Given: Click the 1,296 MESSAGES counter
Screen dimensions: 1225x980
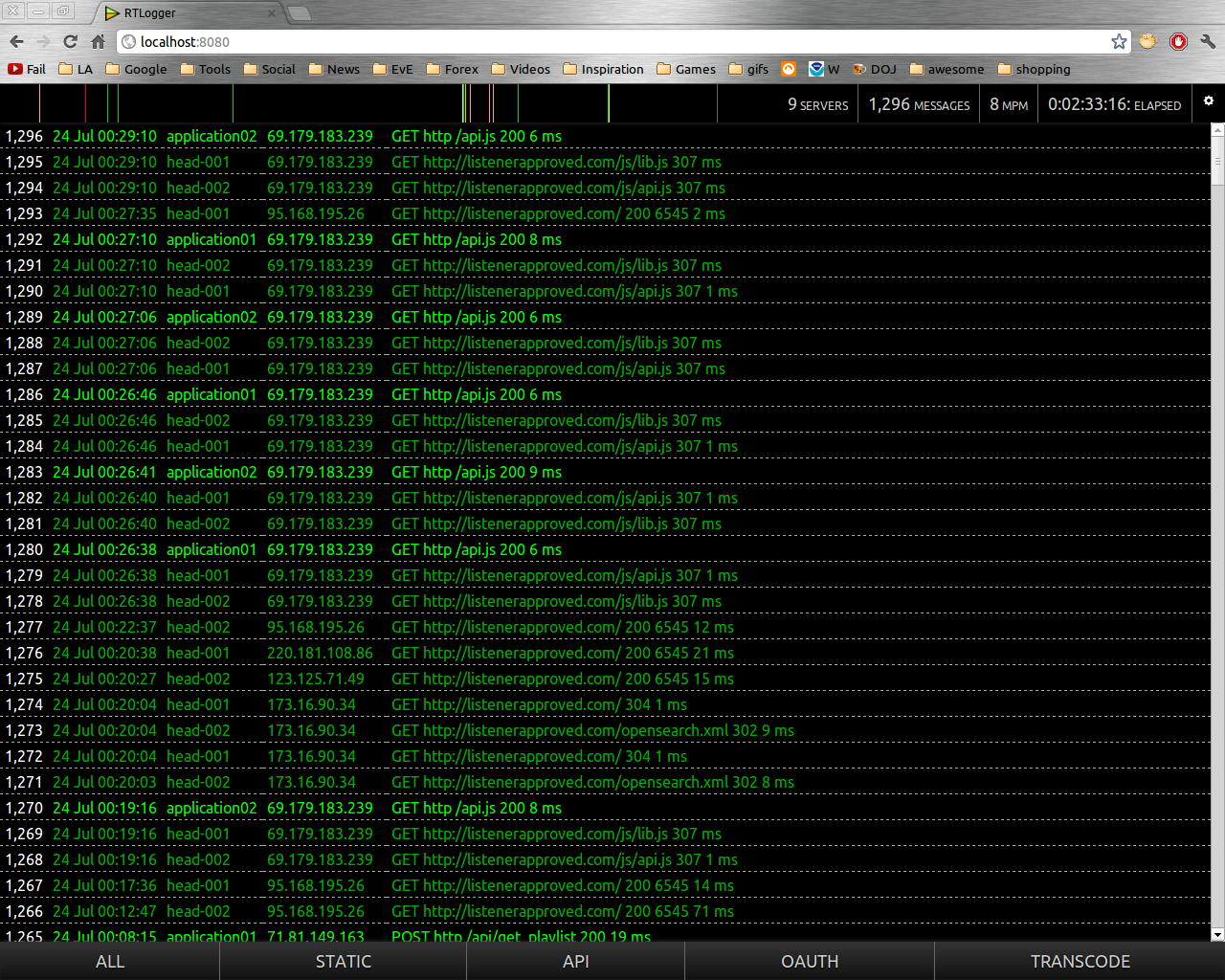Looking at the screenshot, I should [919, 104].
